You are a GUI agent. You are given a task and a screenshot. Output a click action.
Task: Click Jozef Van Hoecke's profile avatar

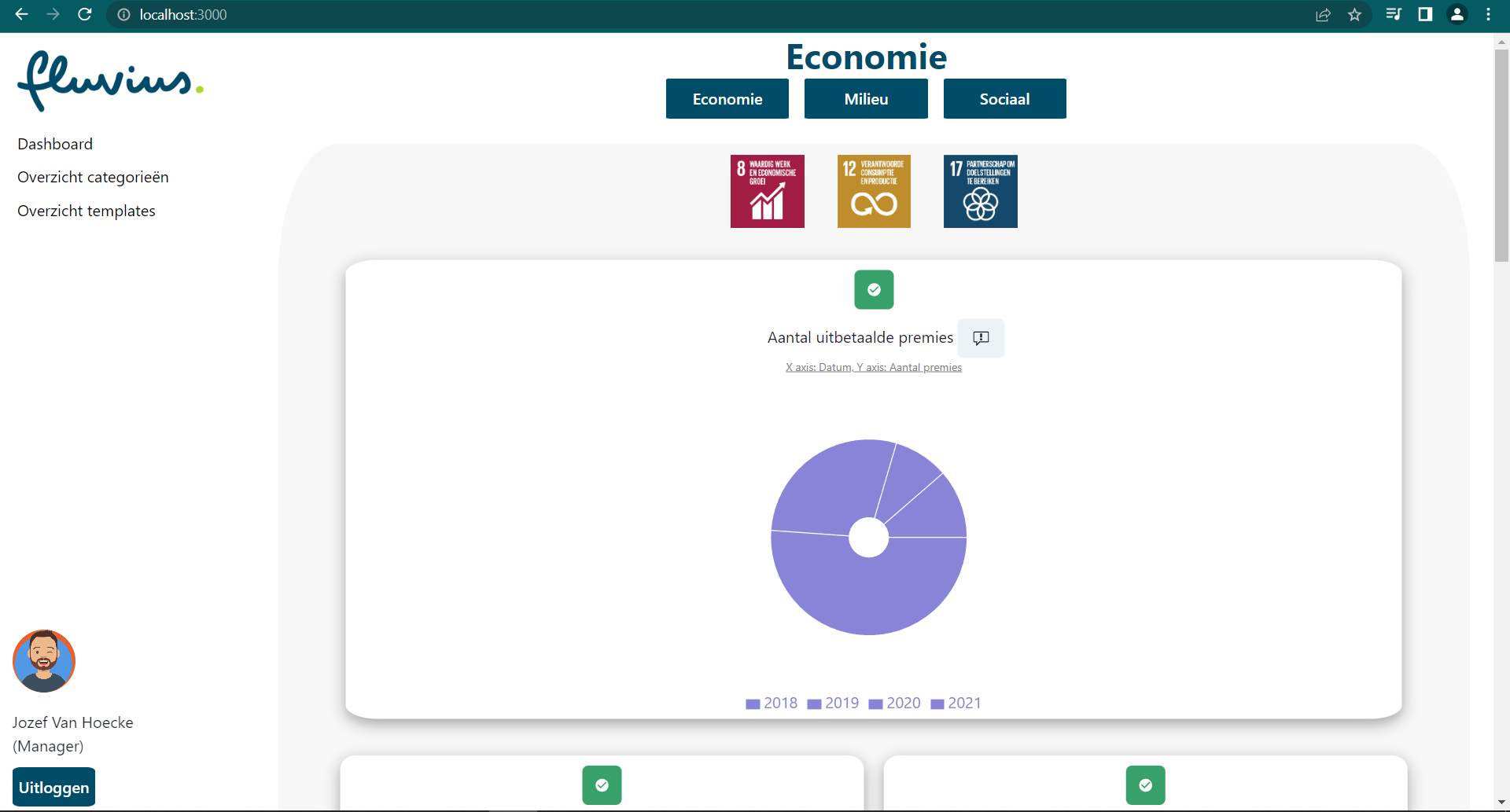click(x=43, y=661)
